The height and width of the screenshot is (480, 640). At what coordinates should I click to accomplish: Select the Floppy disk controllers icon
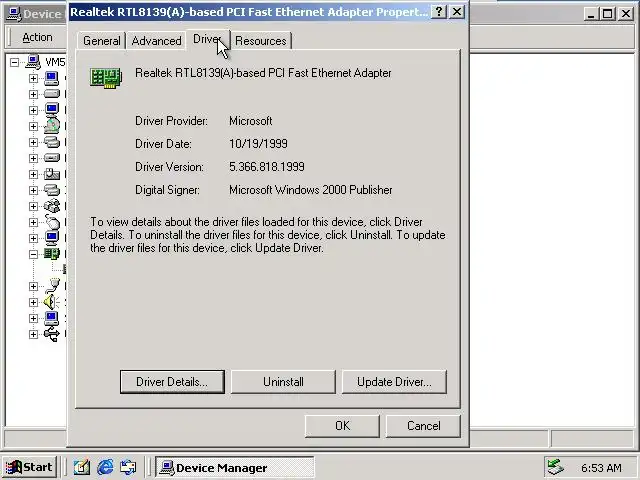[x=52, y=142]
